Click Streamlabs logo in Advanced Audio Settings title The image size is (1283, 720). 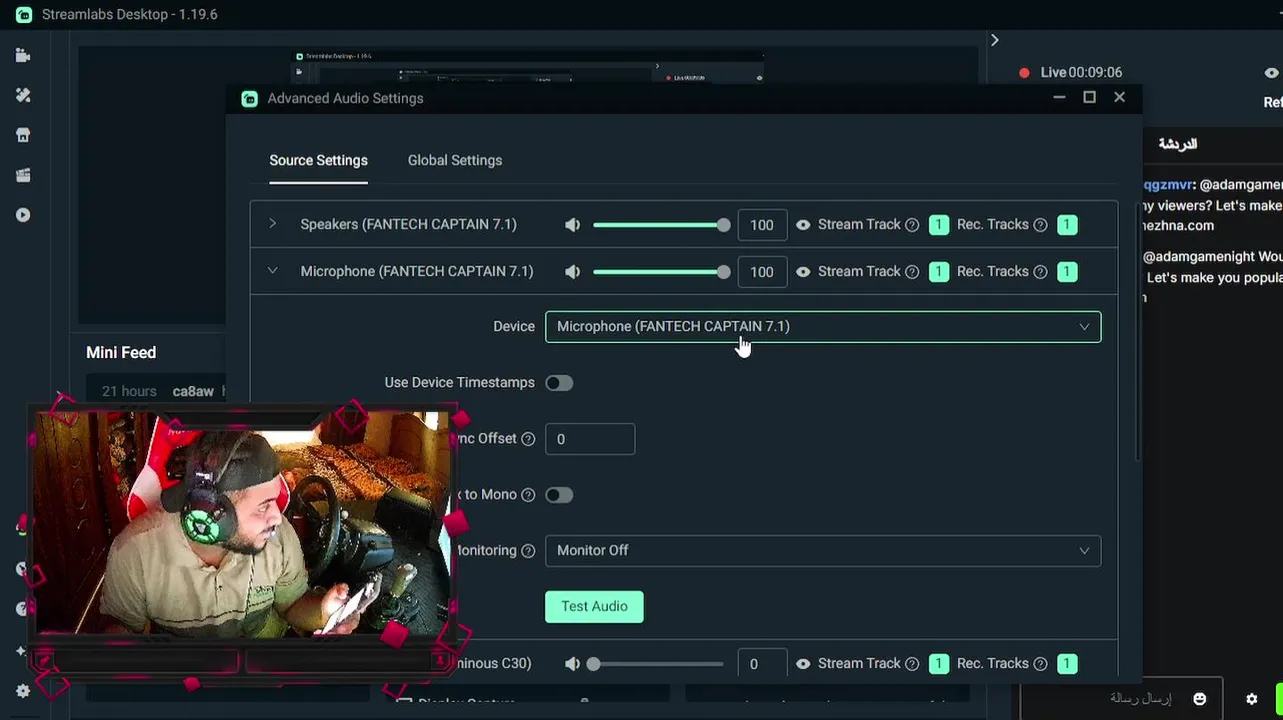249,99
